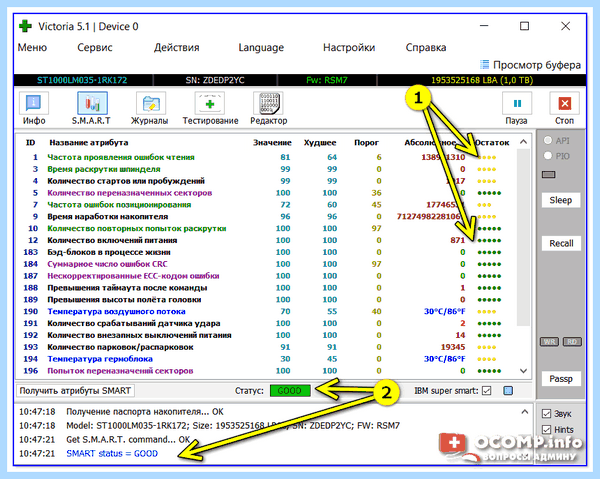The height and width of the screenshot is (479, 600).
Task: Open the Настройки menu
Action: 349,47
